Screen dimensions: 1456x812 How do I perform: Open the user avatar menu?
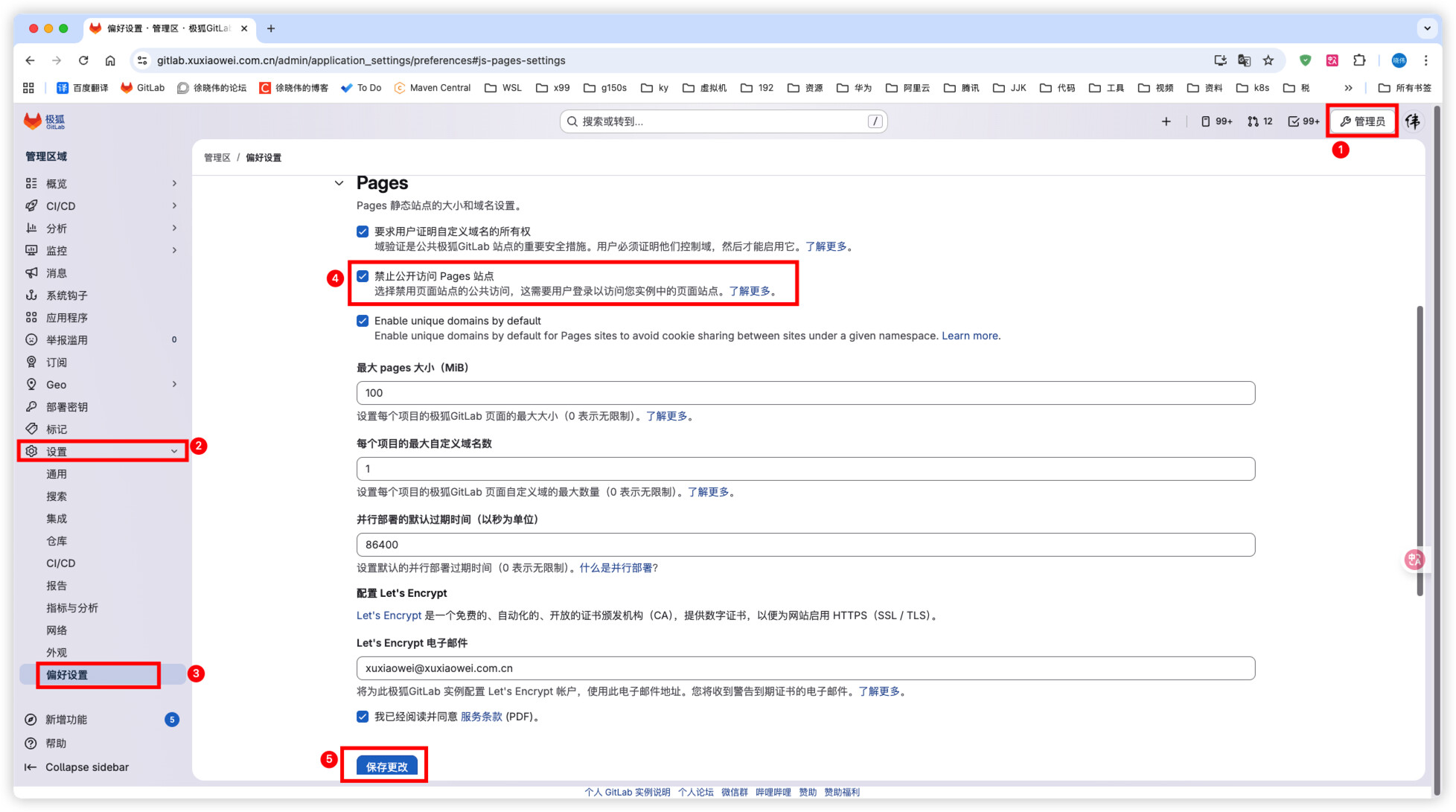coord(1412,121)
